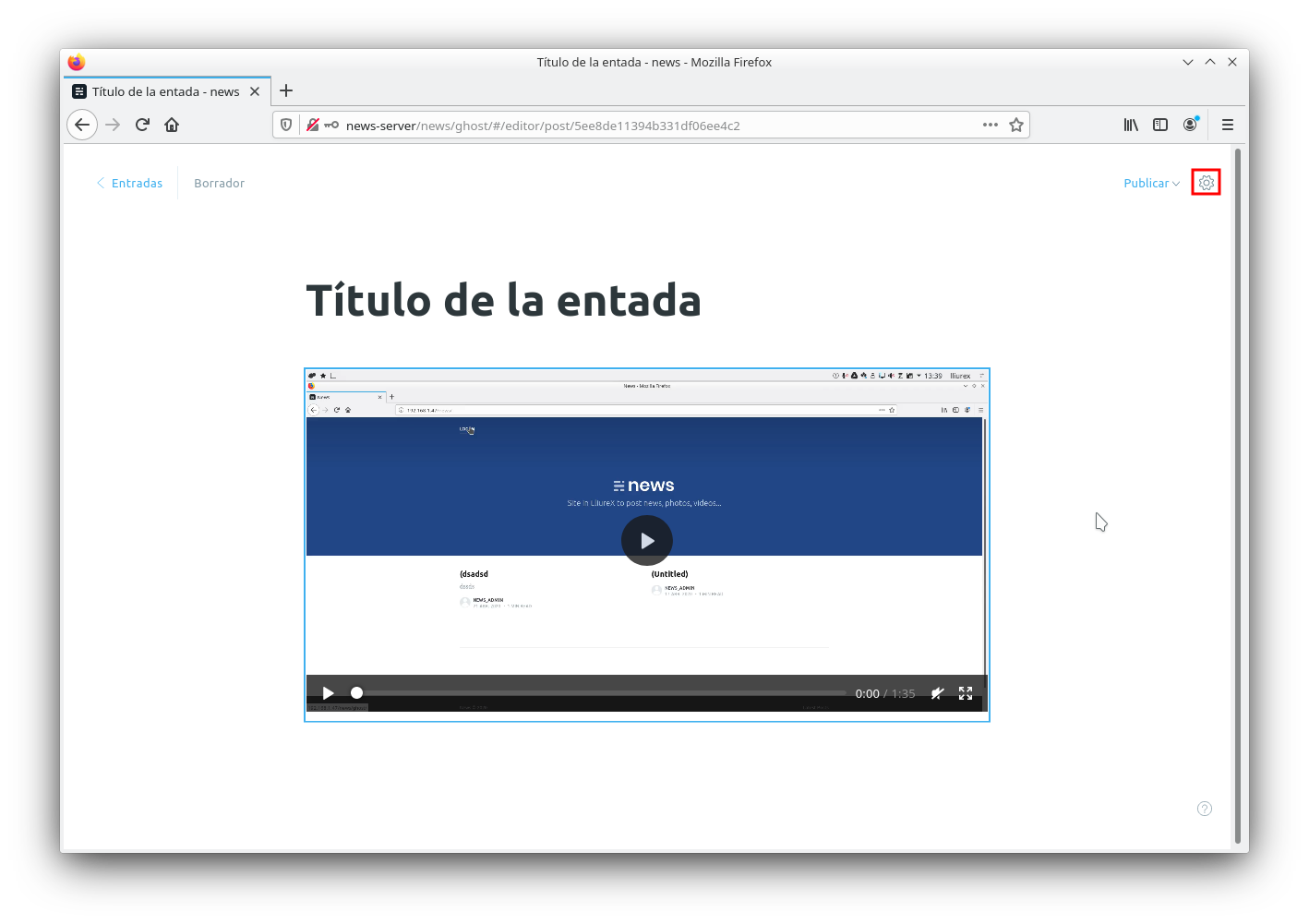
Task: Show the sidebars panel icon
Action: [1160, 125]
